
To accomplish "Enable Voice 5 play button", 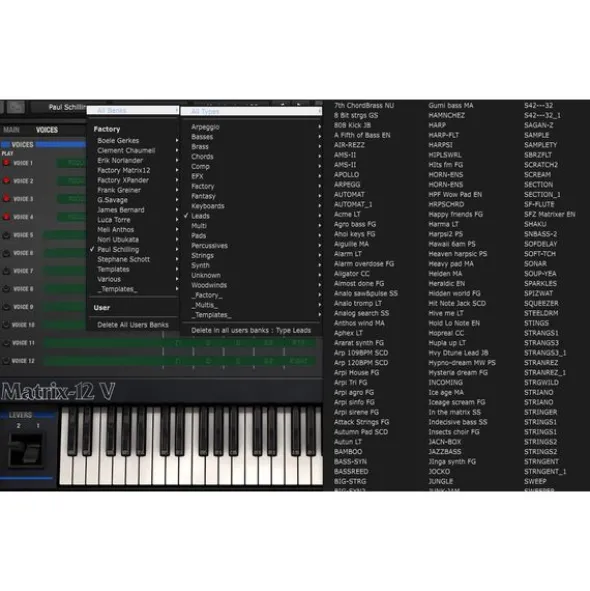I will (6, 235).
